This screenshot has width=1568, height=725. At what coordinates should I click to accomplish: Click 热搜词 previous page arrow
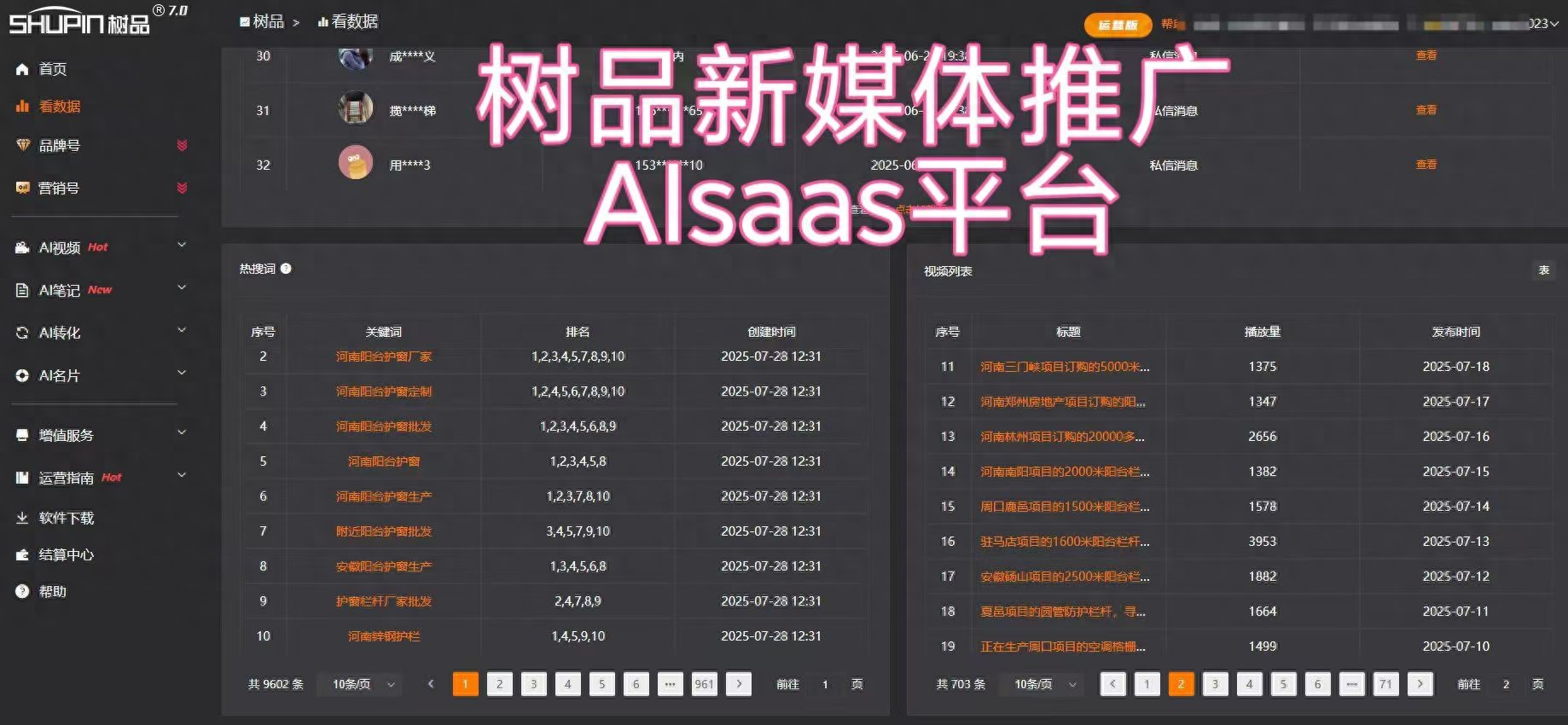coord(431,684)
